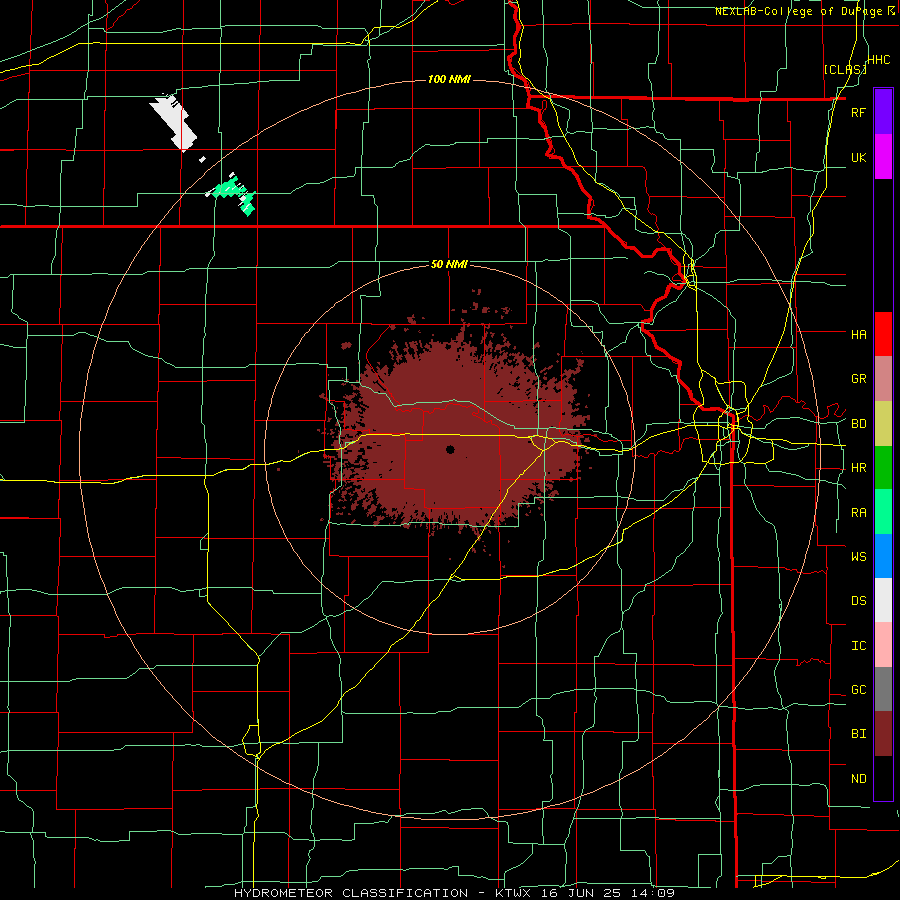This screenshot has height=900, width=900.
Task: Click the HYDROMETEOR CLASSIFICATION title text
Action: (351, 893)
